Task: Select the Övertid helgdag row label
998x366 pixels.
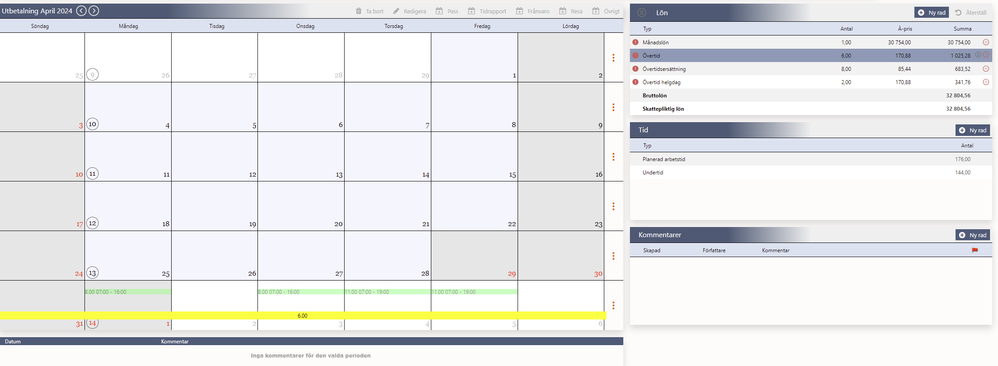Action: tap(662, 82)
